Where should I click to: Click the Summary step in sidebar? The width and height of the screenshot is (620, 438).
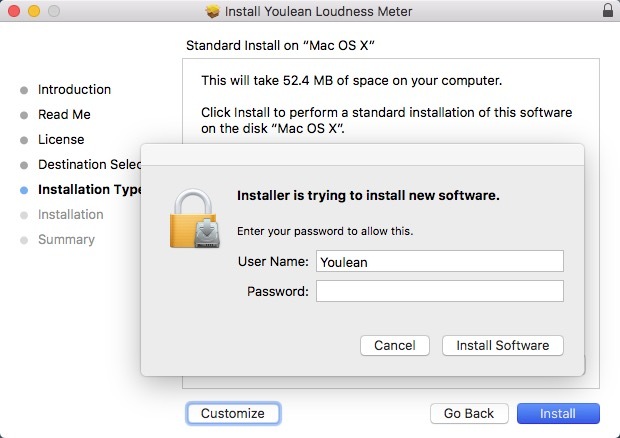pyautogui.click(x=66, y=239)
